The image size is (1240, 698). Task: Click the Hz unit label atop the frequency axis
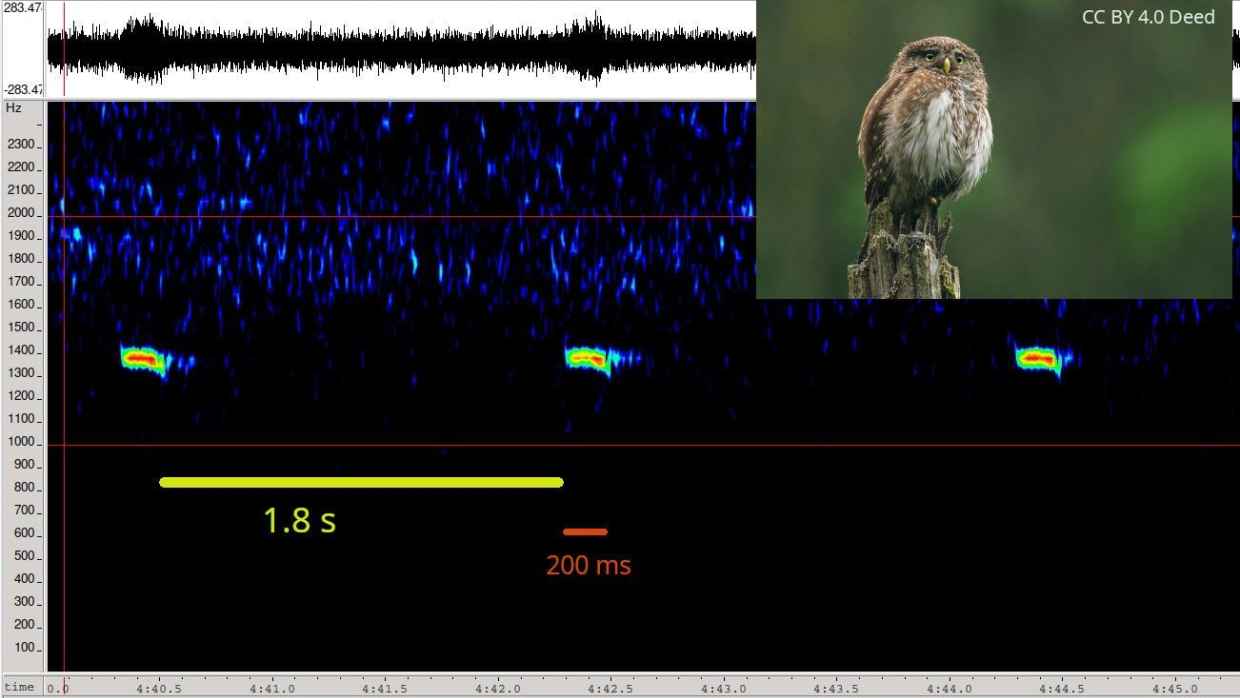(x=13, y=108)
